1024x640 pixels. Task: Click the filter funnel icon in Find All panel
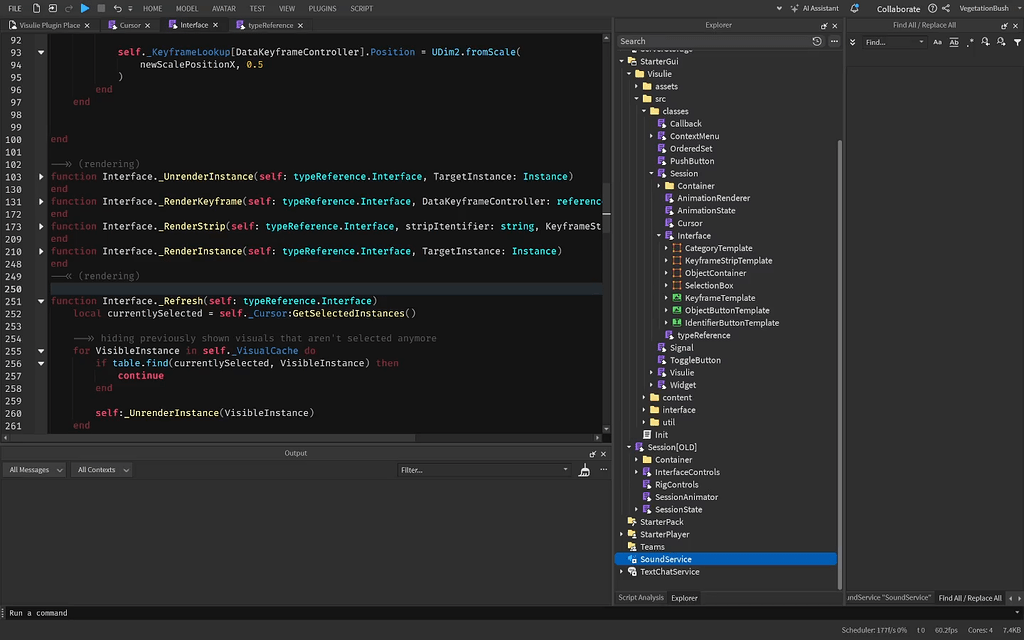(x=1017, y=41)
